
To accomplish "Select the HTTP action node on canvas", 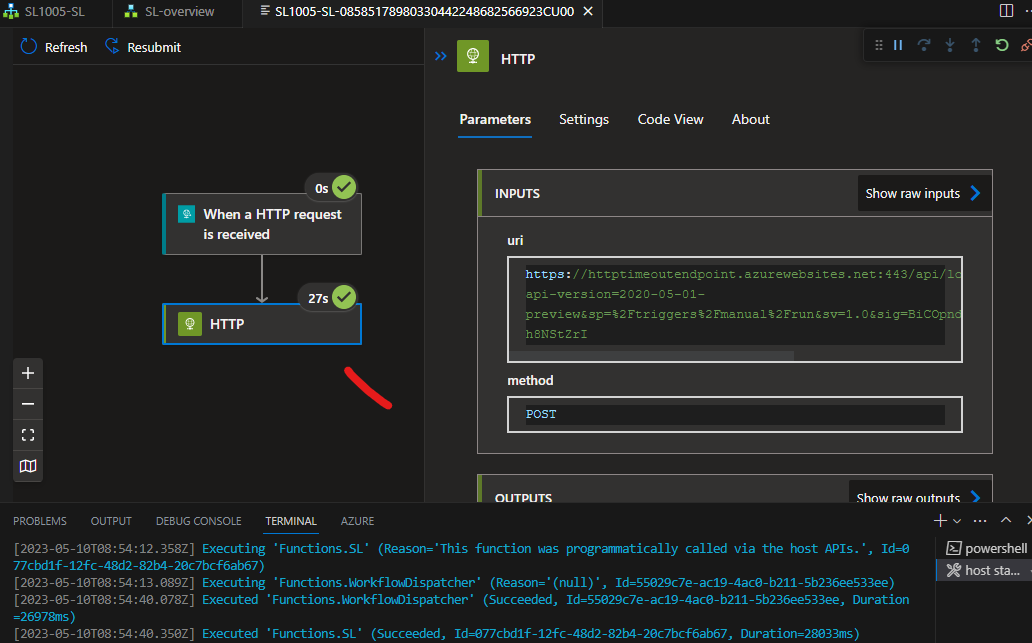I will click(x=262, y=323).
